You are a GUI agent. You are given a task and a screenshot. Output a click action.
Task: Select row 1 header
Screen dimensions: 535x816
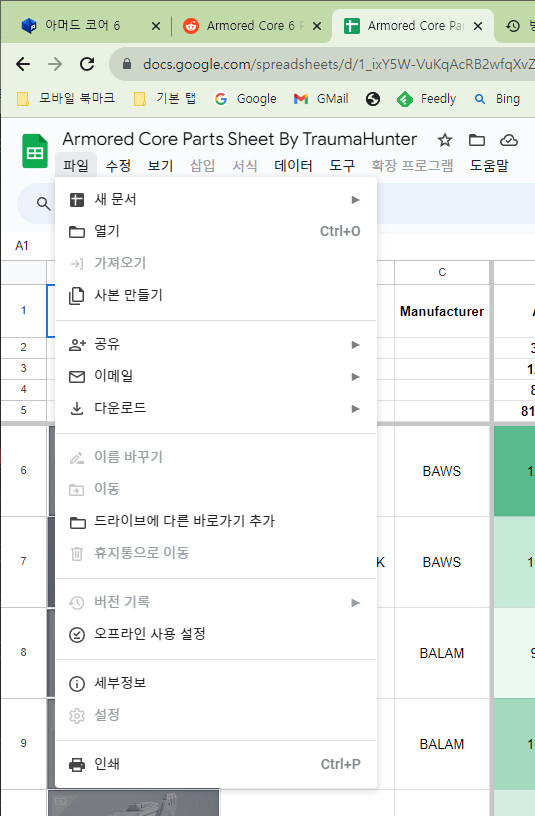[x=23, y=311]
